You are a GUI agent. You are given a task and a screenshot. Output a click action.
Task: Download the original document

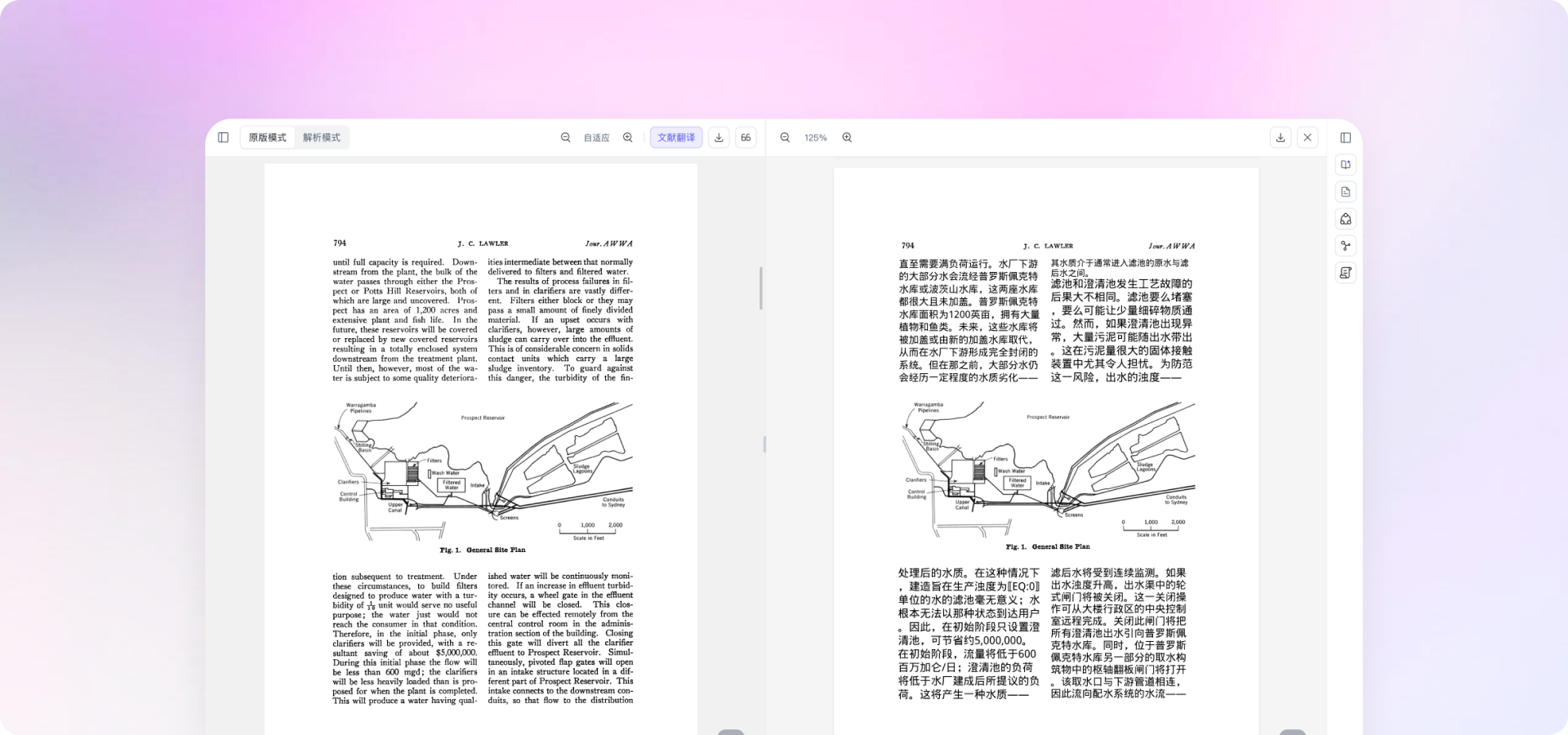[x=719, y=137]
